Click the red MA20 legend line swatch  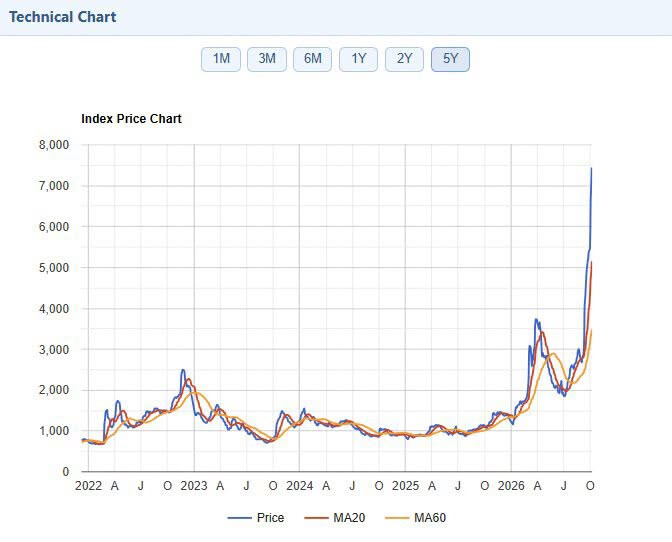point(316,518)
